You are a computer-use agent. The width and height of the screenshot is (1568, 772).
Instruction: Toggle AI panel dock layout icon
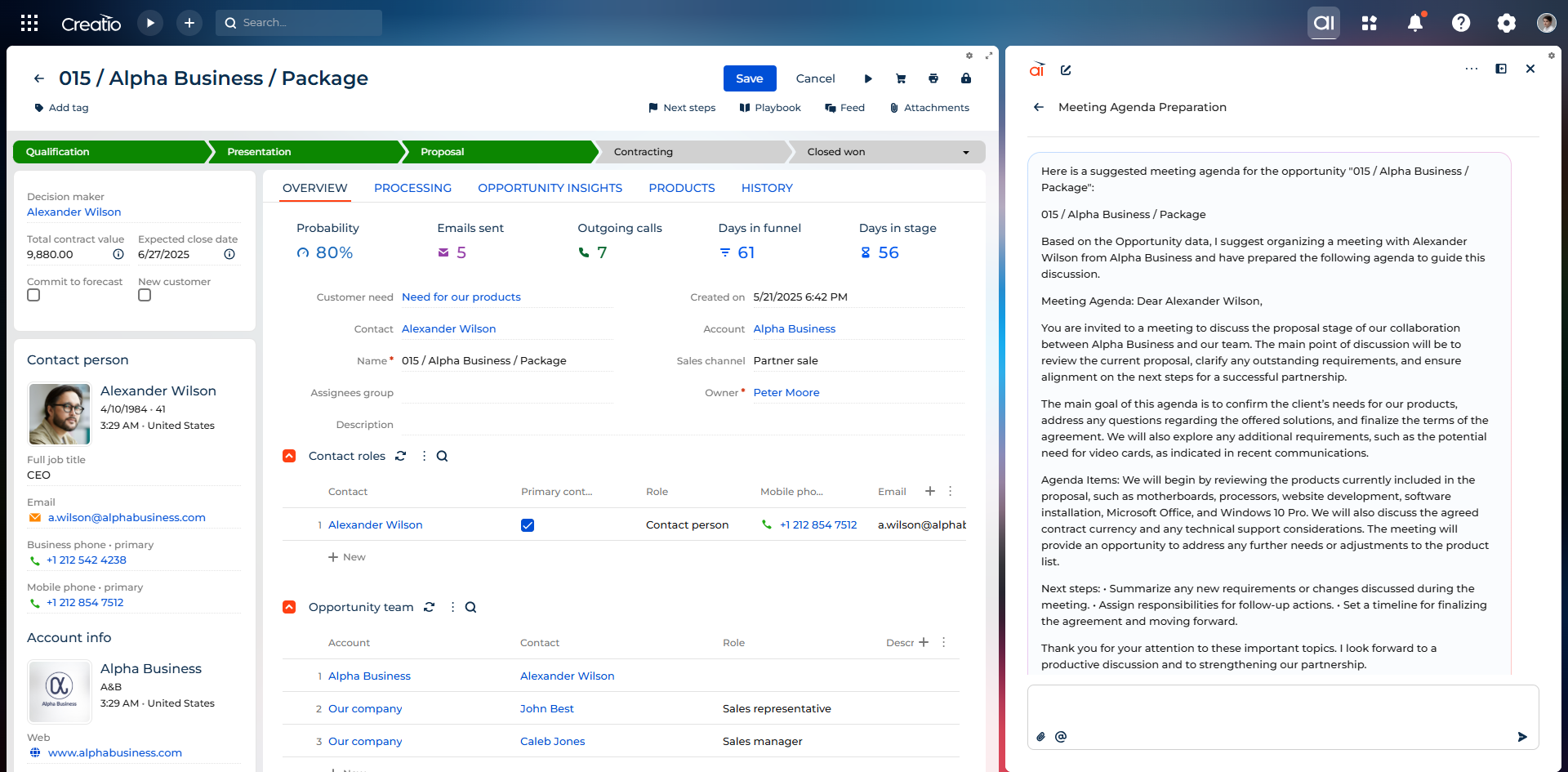tap(1501, 69)
